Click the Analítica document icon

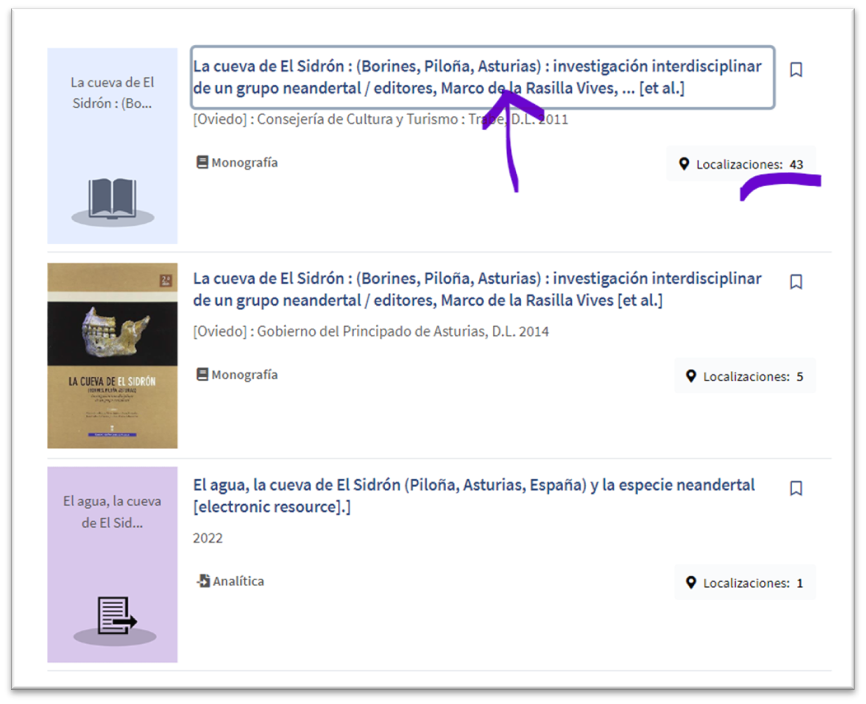tap(203, 581)
